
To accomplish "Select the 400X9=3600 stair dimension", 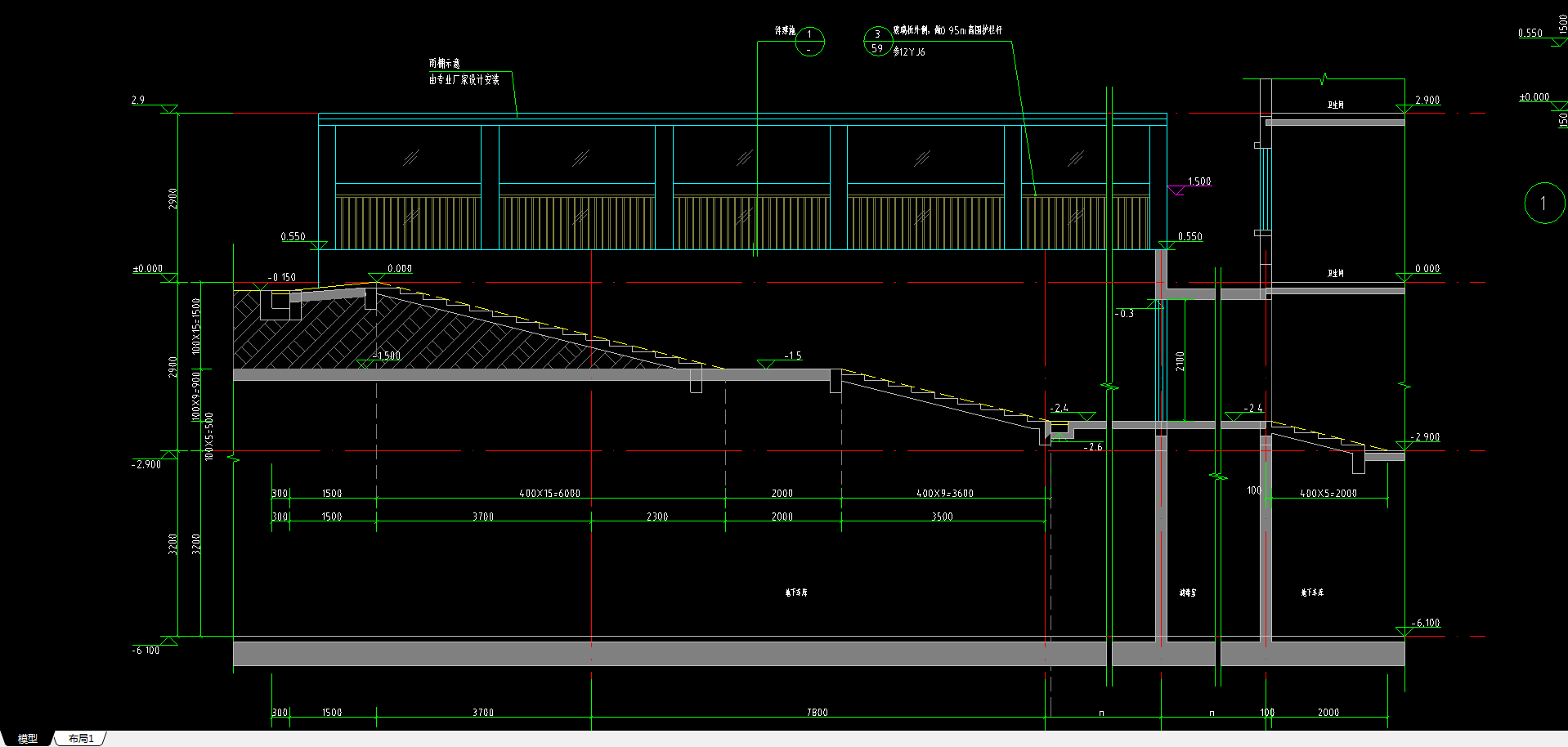I will click(x=944, y=494).
